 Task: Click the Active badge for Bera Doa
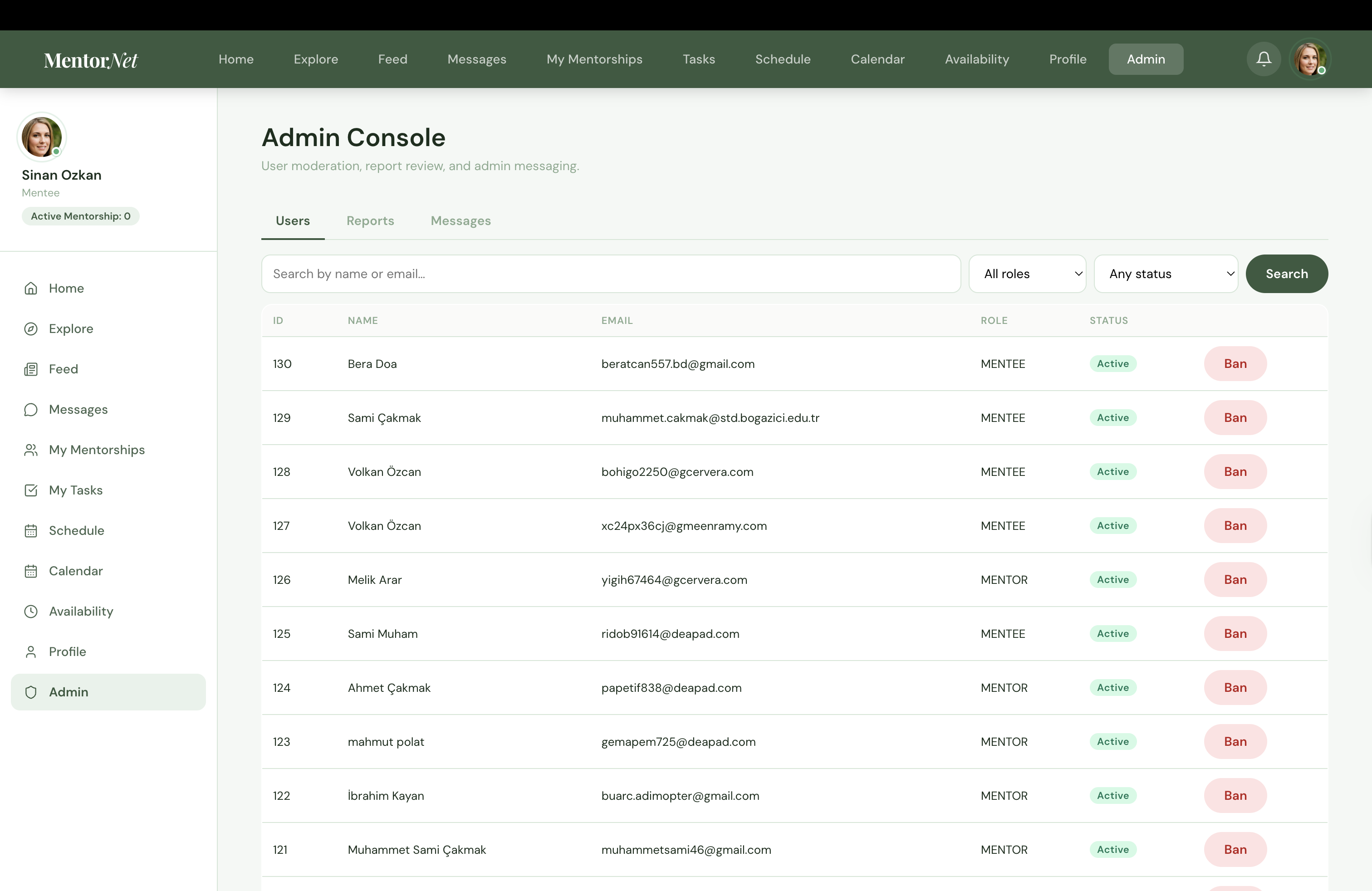tap(1112, 364)
